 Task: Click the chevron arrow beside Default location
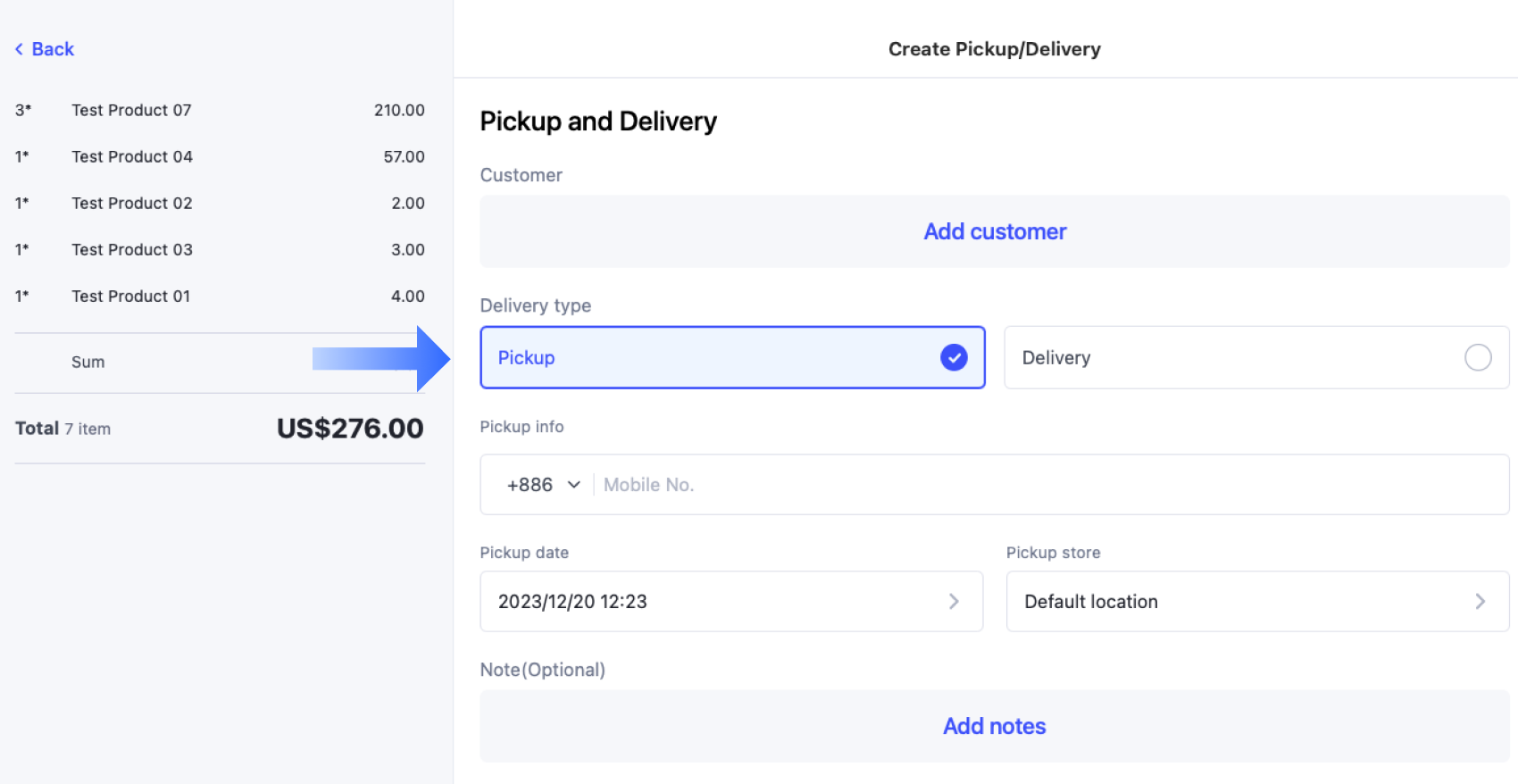point(1480,602)
